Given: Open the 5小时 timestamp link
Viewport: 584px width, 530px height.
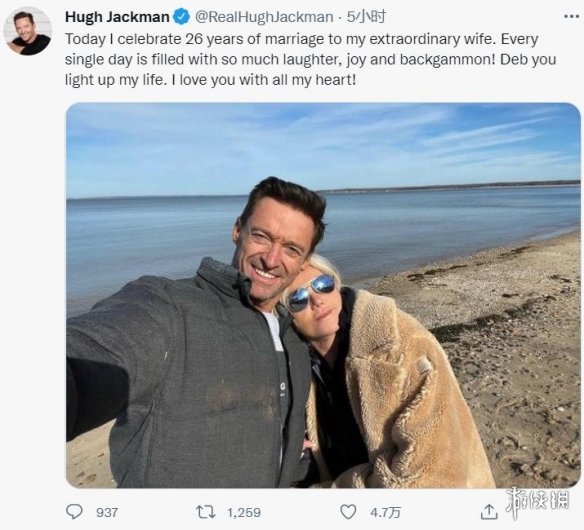Looking at the screenshot, I should click(366, 17).
